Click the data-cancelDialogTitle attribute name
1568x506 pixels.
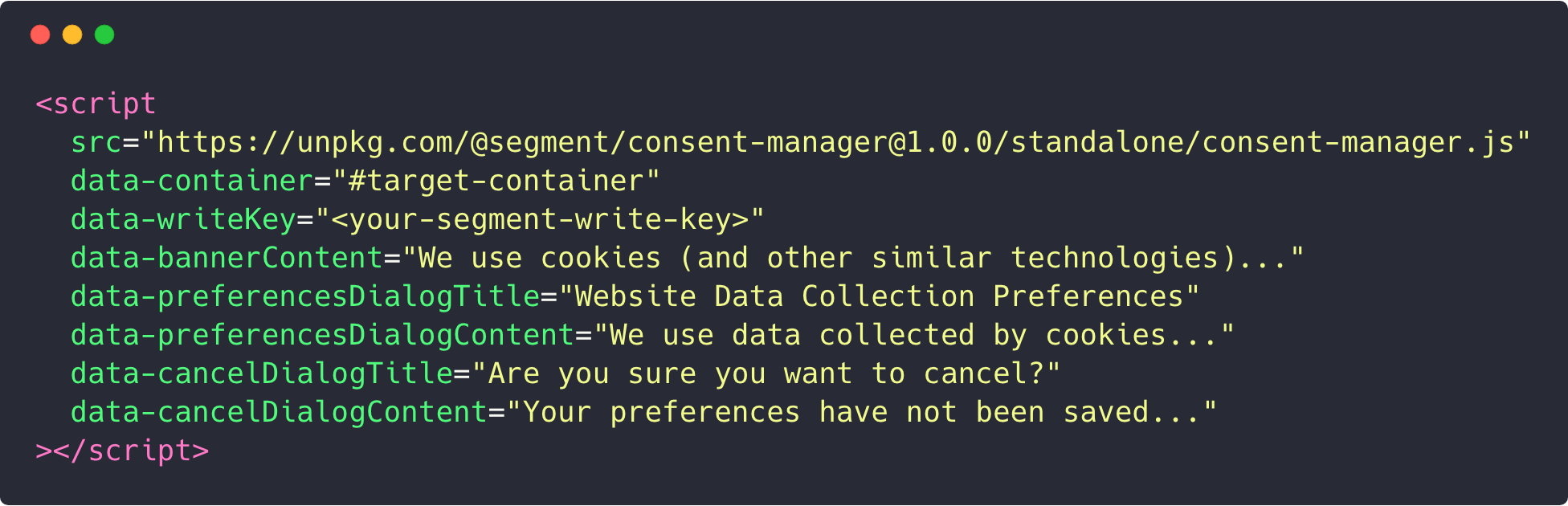pyautogui.click(x=262, y=373)
